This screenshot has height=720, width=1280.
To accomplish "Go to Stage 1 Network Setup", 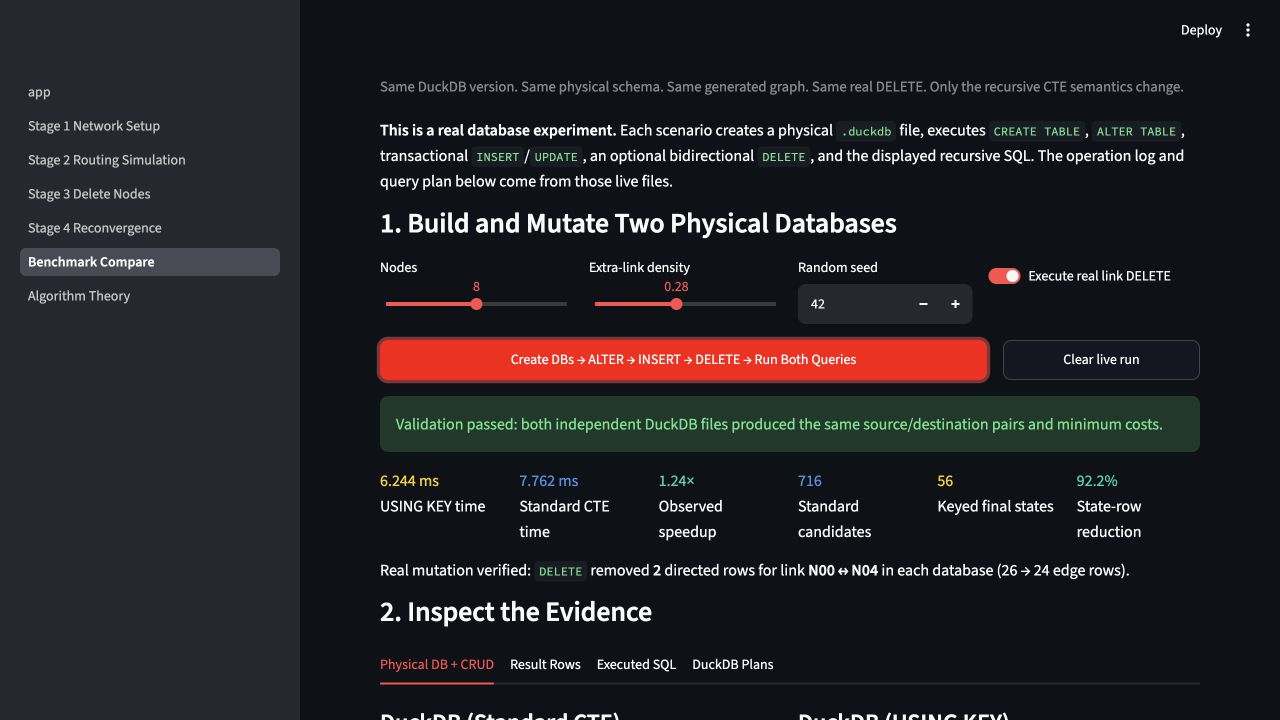I will click(x=150, y=126).
